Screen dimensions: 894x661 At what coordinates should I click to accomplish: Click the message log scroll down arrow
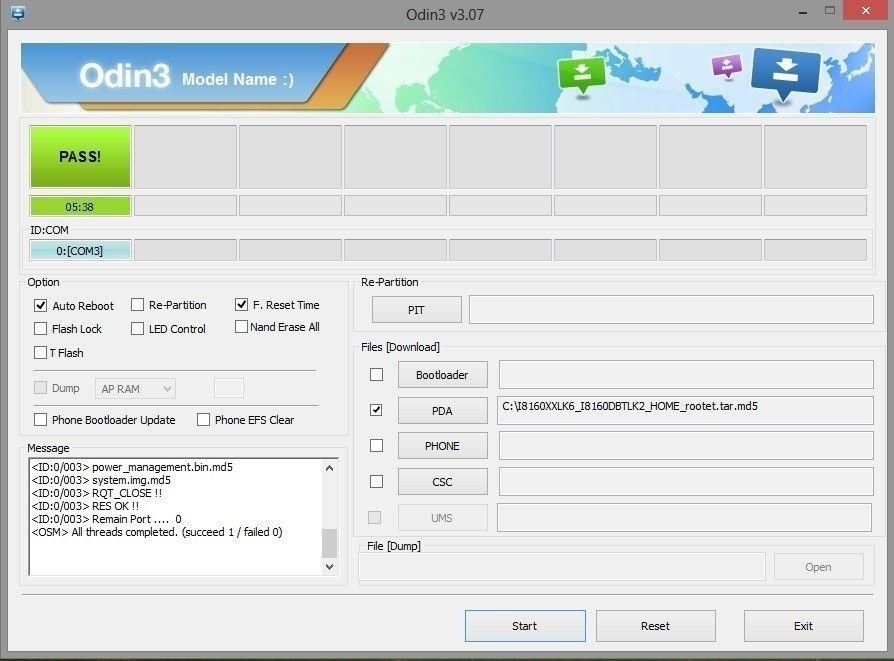point(330,566)
